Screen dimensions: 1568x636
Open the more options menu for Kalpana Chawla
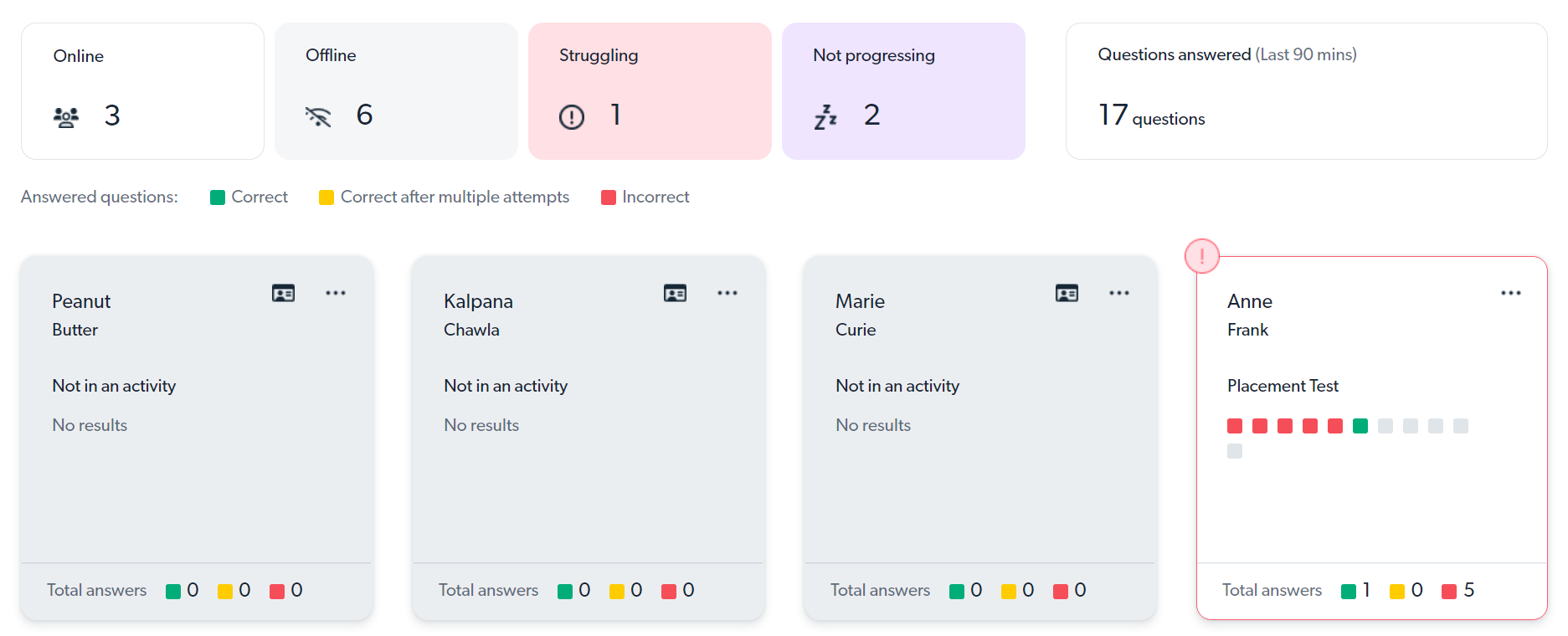727,293
